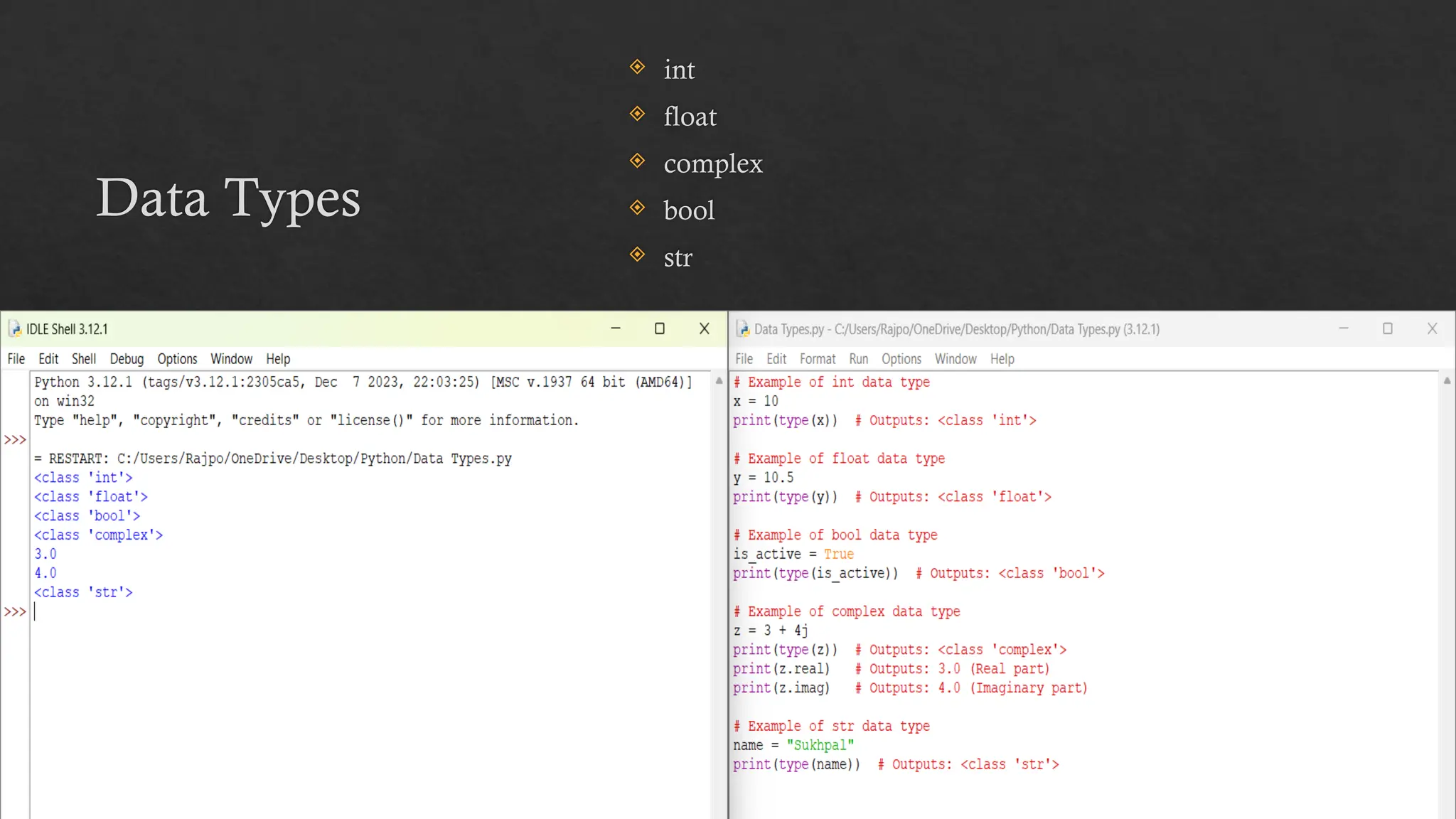Open the Help menu in the editor window
The height and width of the screenshot is (819, 1456).
tap(1002, 359)
